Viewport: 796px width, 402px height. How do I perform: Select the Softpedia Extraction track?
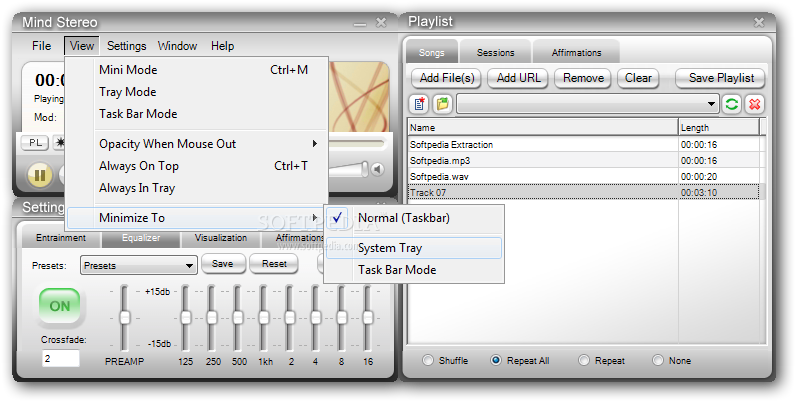(583, 145)
